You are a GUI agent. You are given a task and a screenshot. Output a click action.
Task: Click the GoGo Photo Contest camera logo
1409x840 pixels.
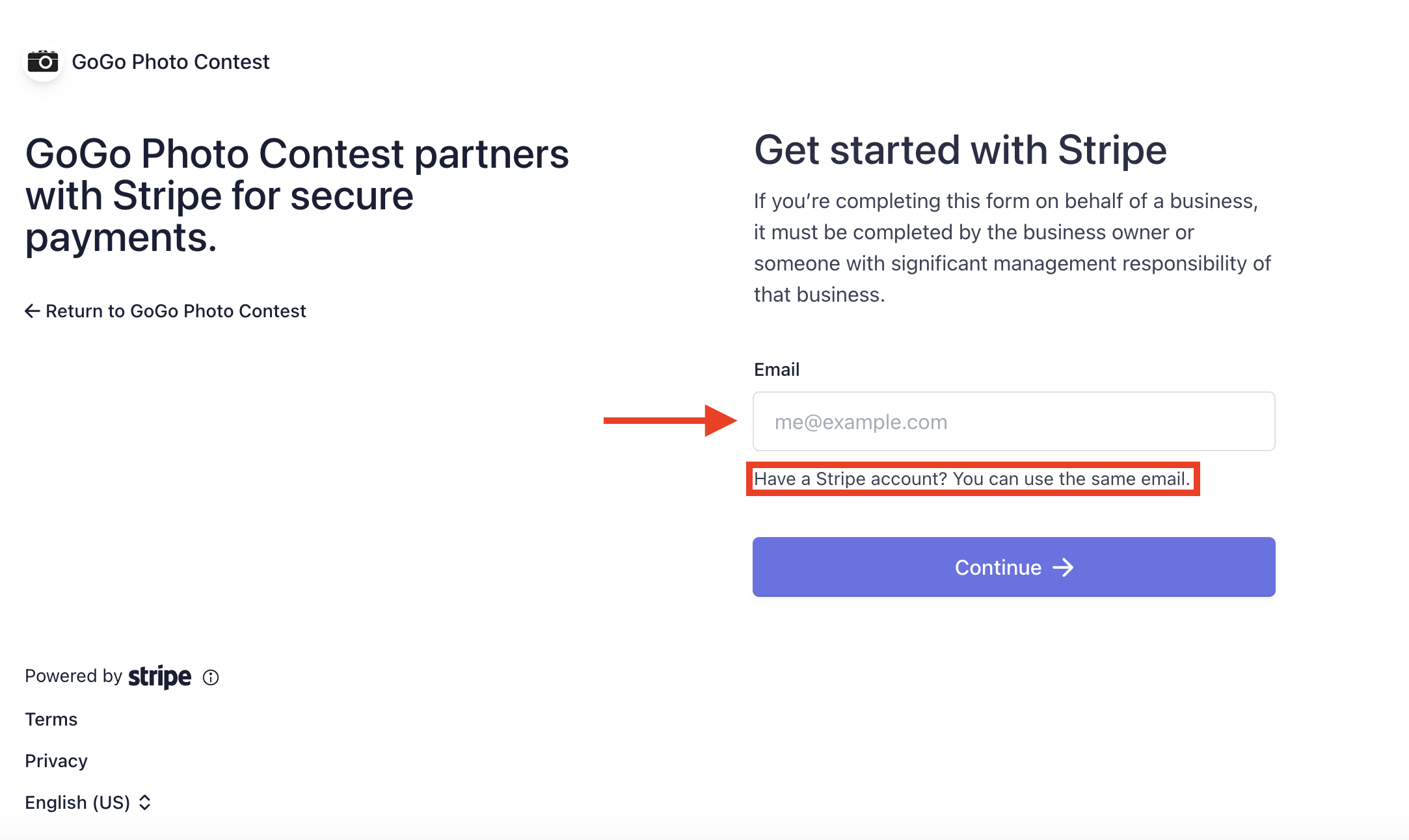click(x=43, y=62)
